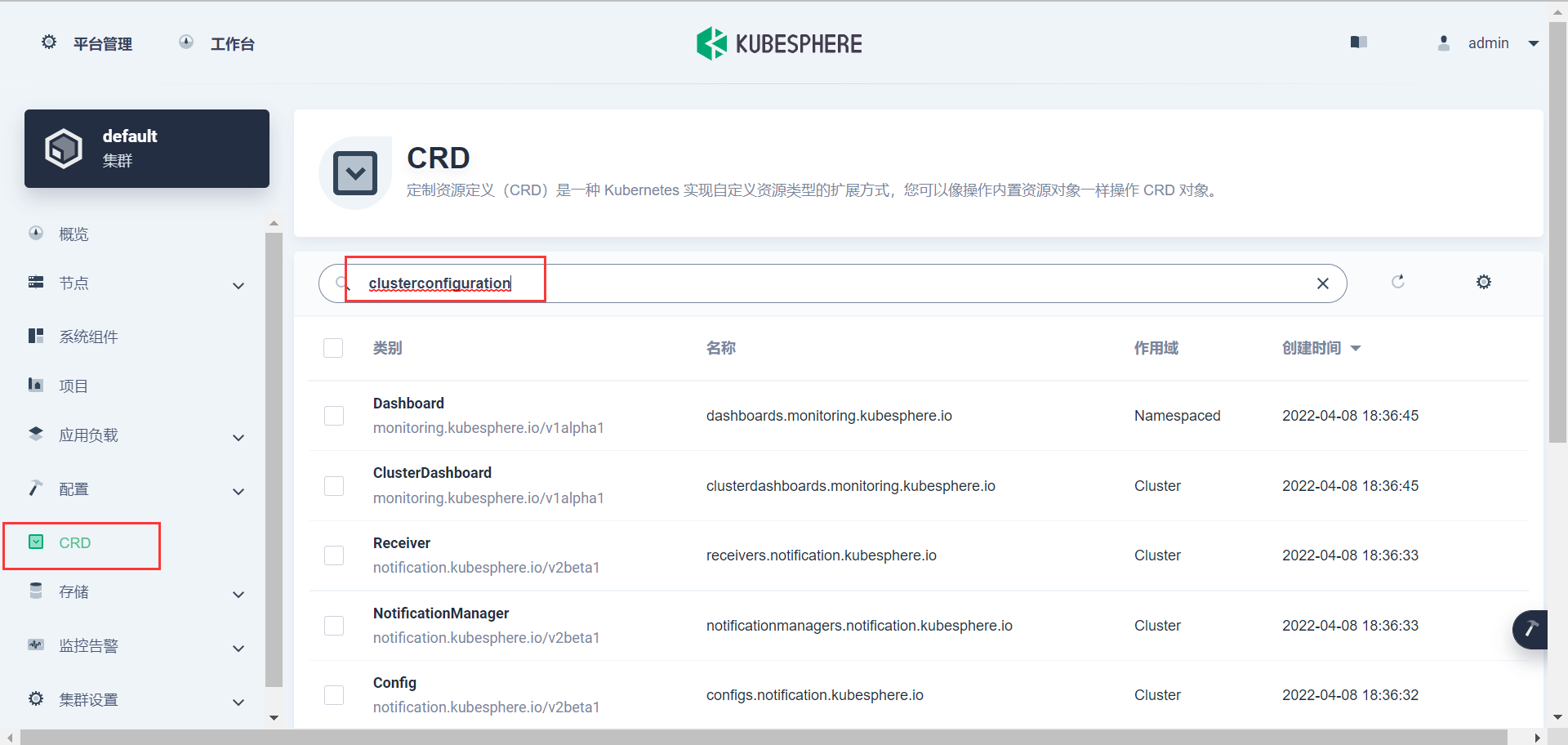Select the 系统组件 (System Components) icon
This screenshot has height=745, width=1568.
point(36,335)
